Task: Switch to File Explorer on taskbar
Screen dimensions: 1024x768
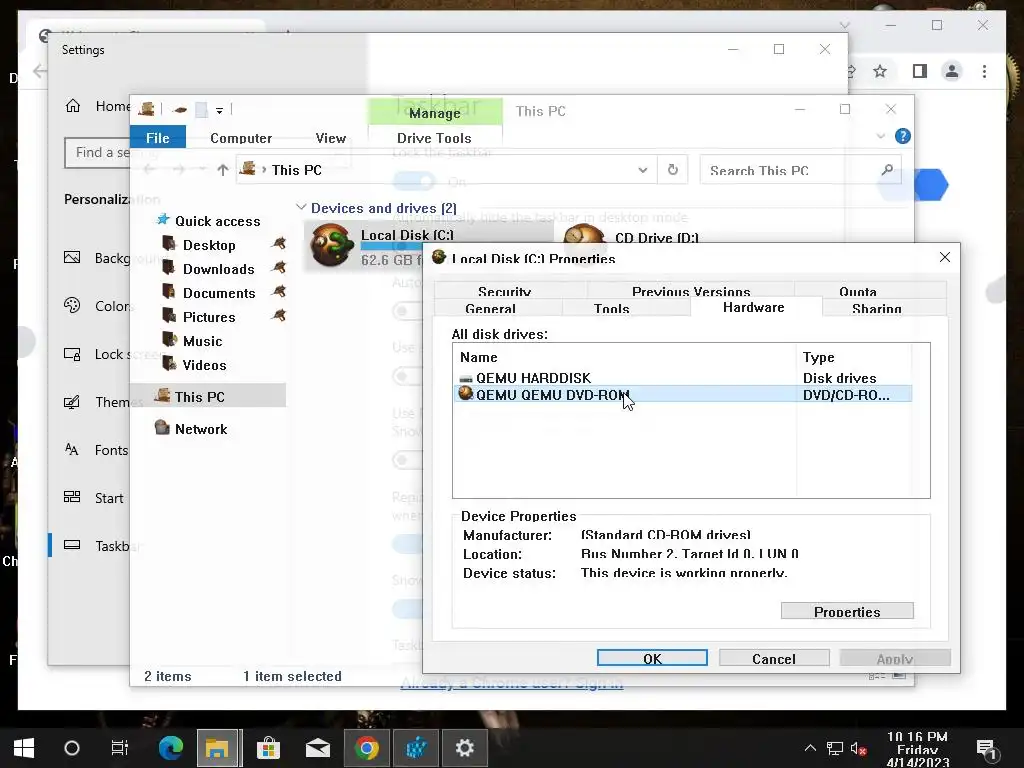Action: coord(217,748)
